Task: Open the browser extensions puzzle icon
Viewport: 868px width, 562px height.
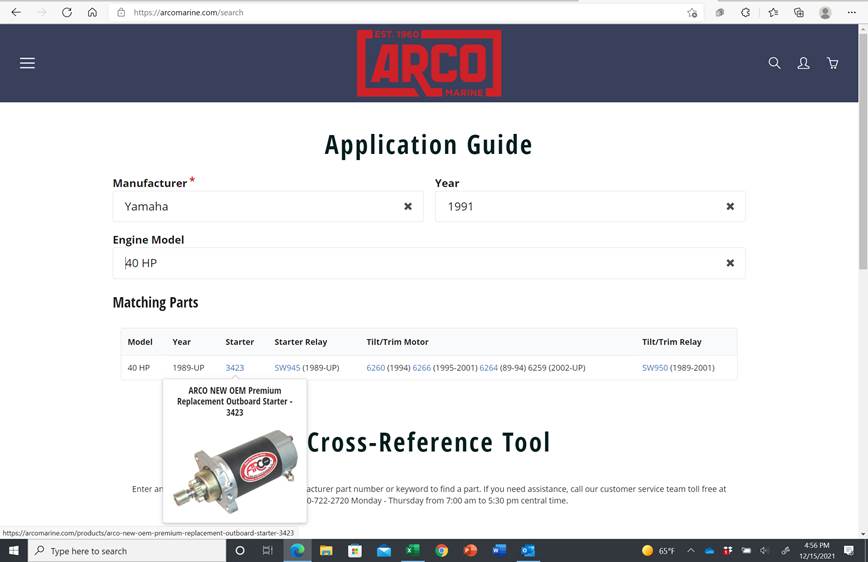Action: coord(746,12)
